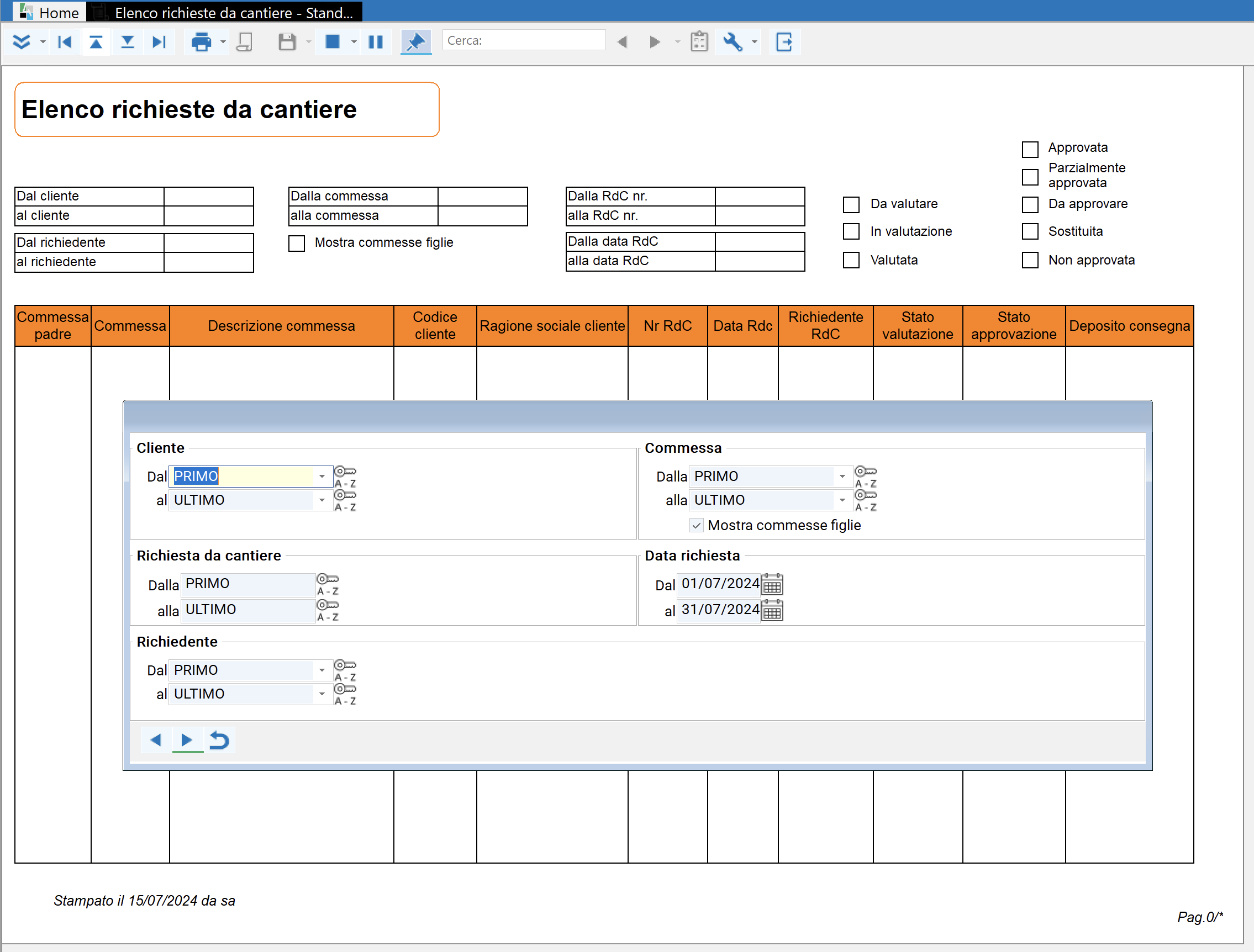This screenshot has width=1254, height=952.
Task: Expand the Richiedente al ULTIMO dropdown
Action: click(x=322, y=694)
